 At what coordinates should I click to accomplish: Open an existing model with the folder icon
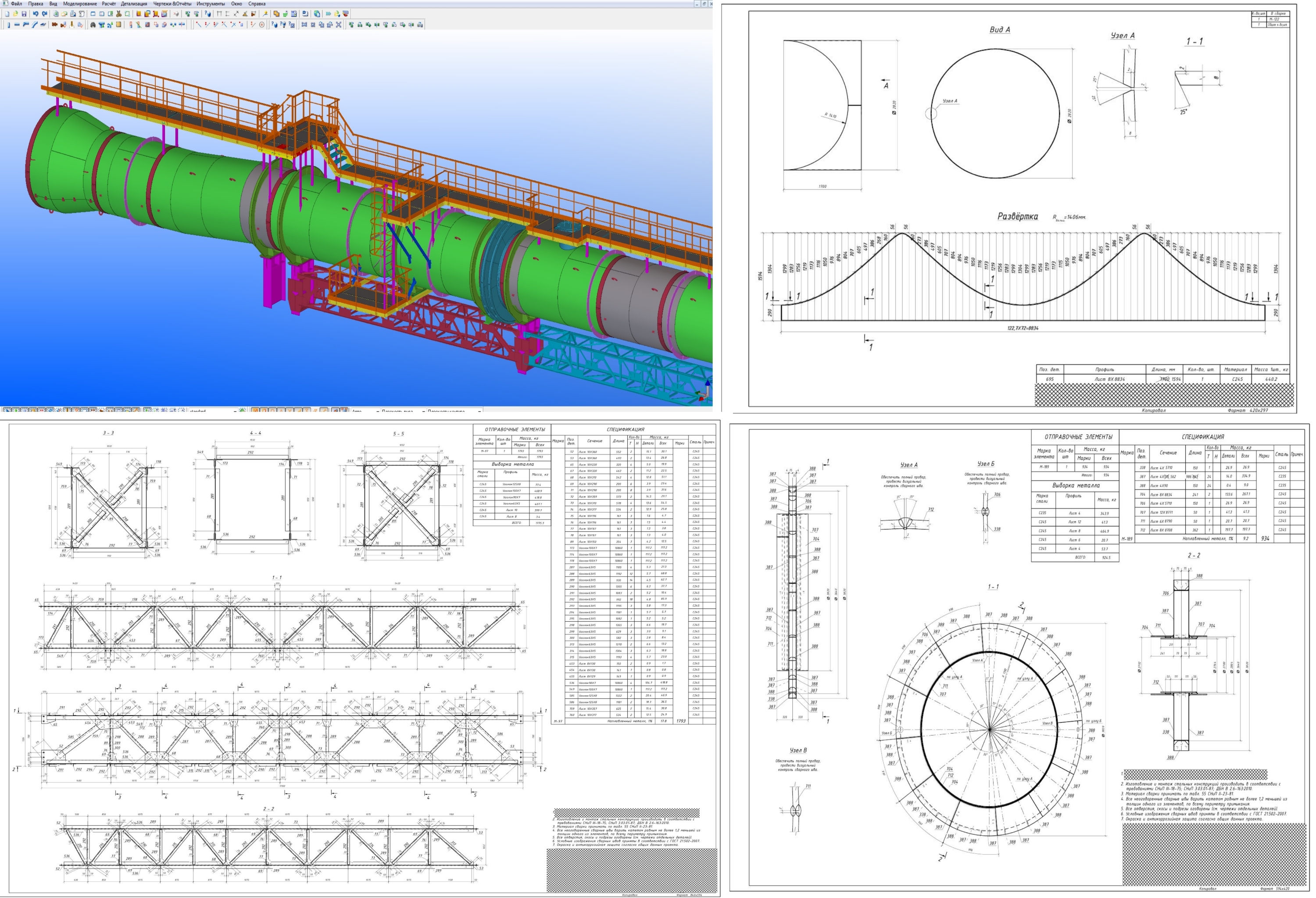[15, 14]
